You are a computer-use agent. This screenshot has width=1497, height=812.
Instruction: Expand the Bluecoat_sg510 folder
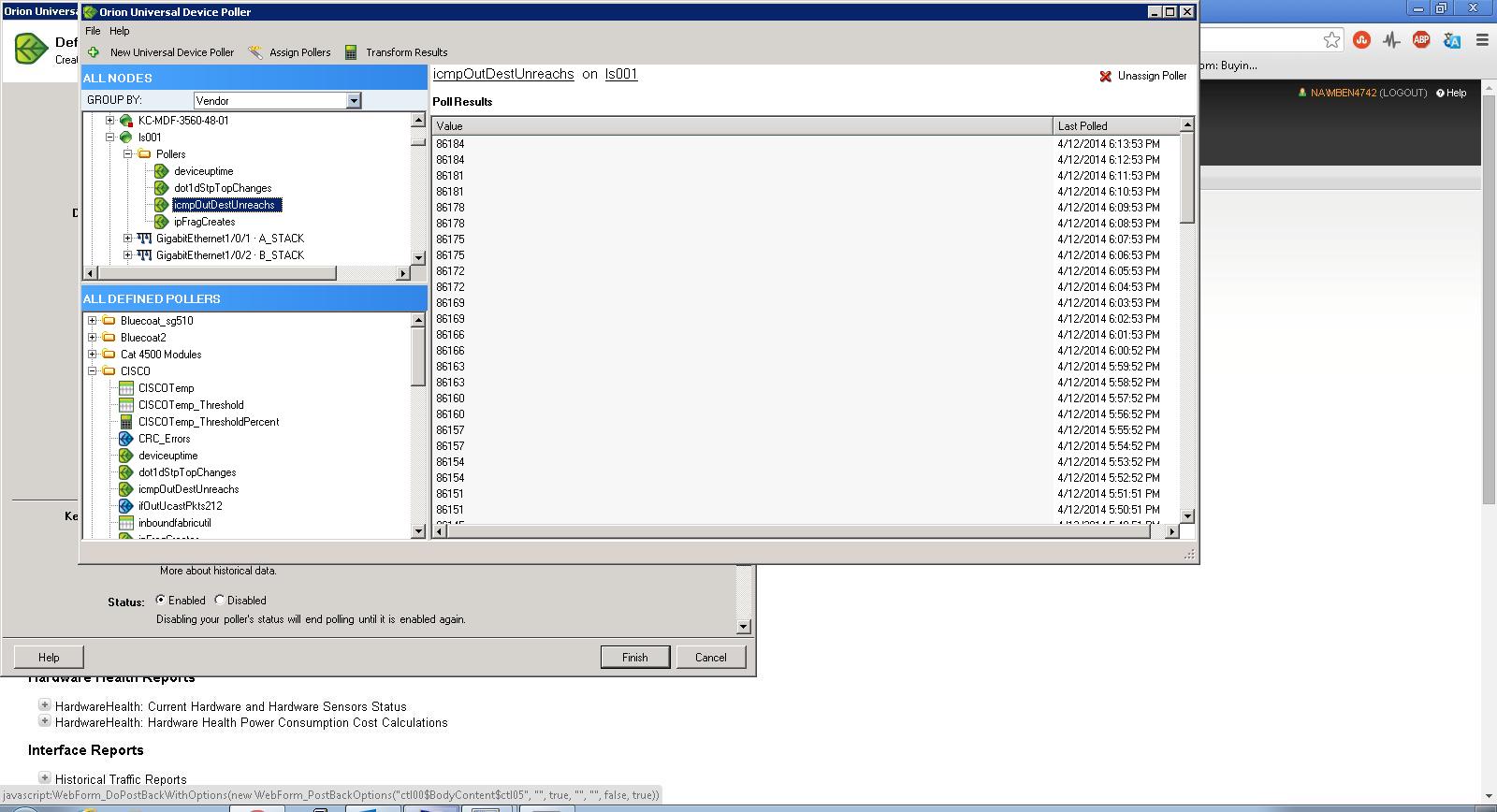[92, 321]
